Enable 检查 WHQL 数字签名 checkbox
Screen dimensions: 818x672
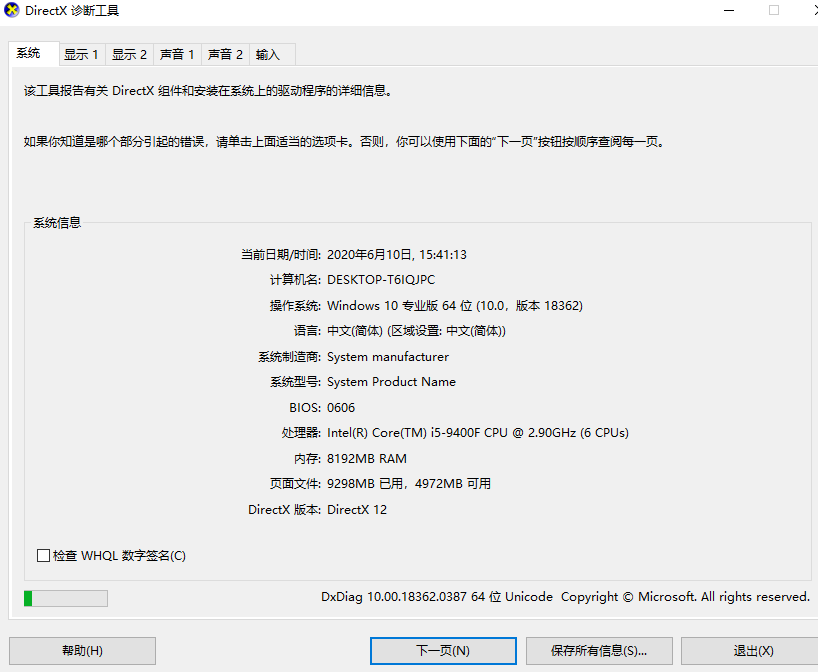coord(43,556)
